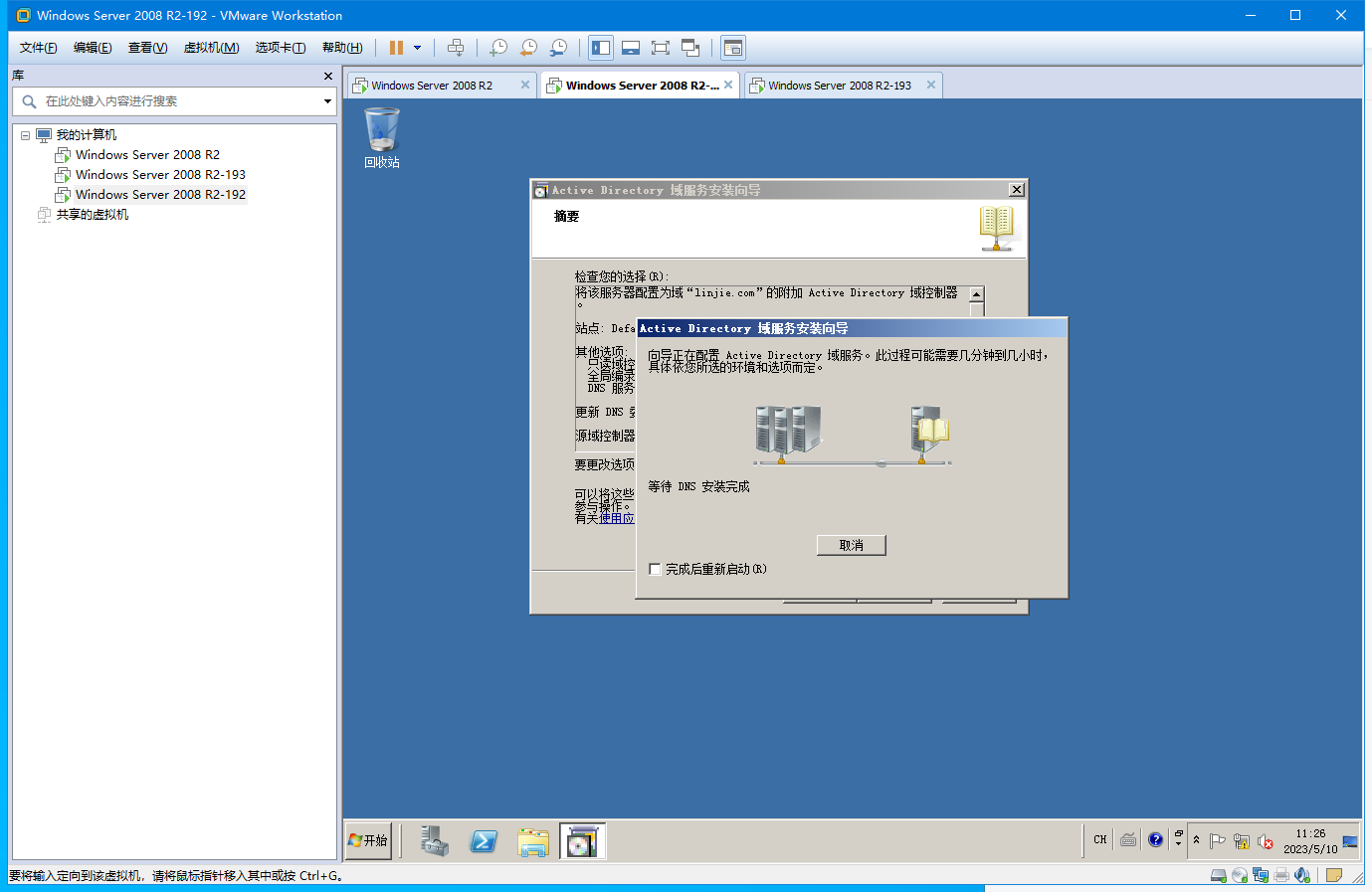Enter full screen mode via toolbar icon

coord(661,48)
